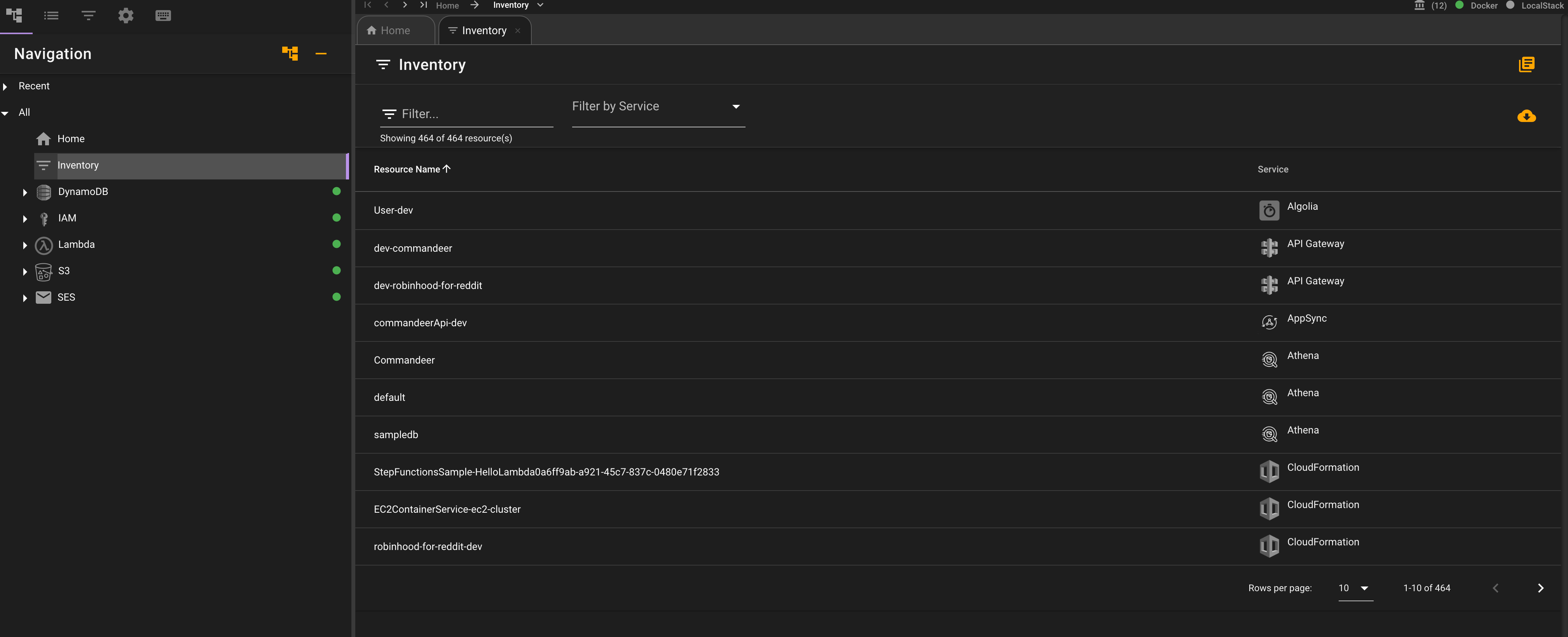
Task: Switch to the Home tab
Action: (395, 30)
